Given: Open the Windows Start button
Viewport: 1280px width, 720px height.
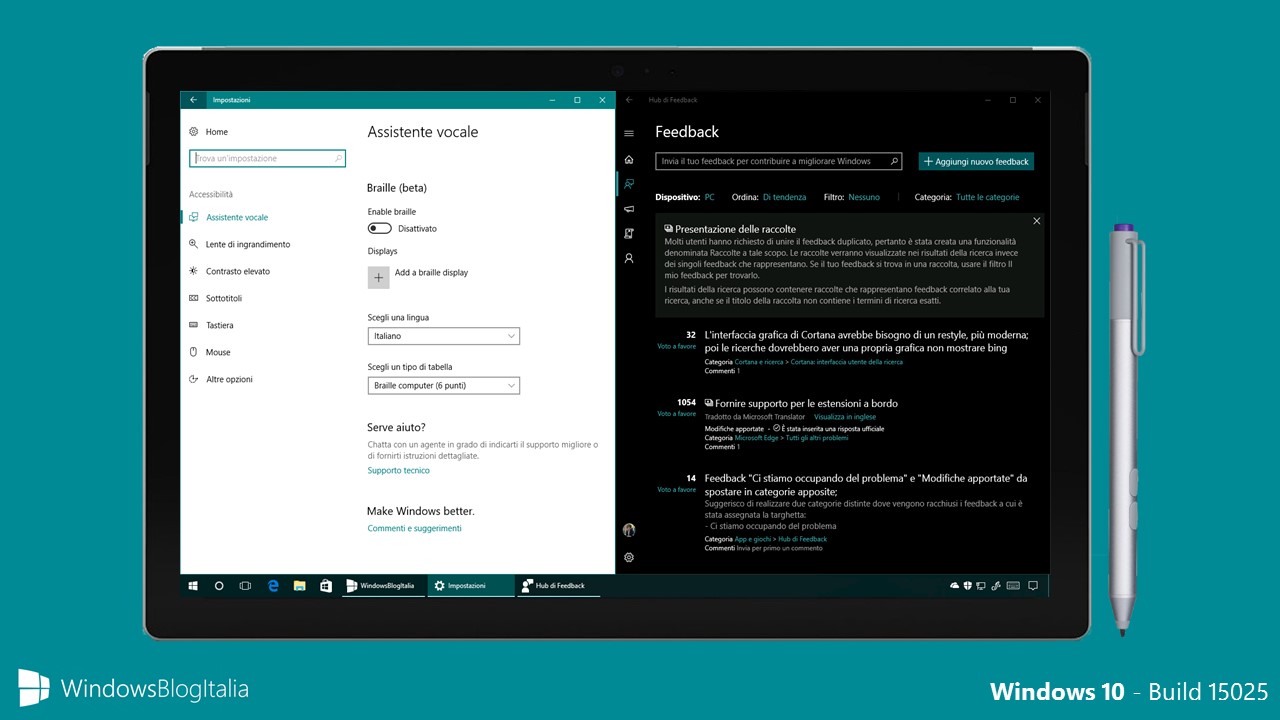Looking at the screenshot, I should click(193, 586).
